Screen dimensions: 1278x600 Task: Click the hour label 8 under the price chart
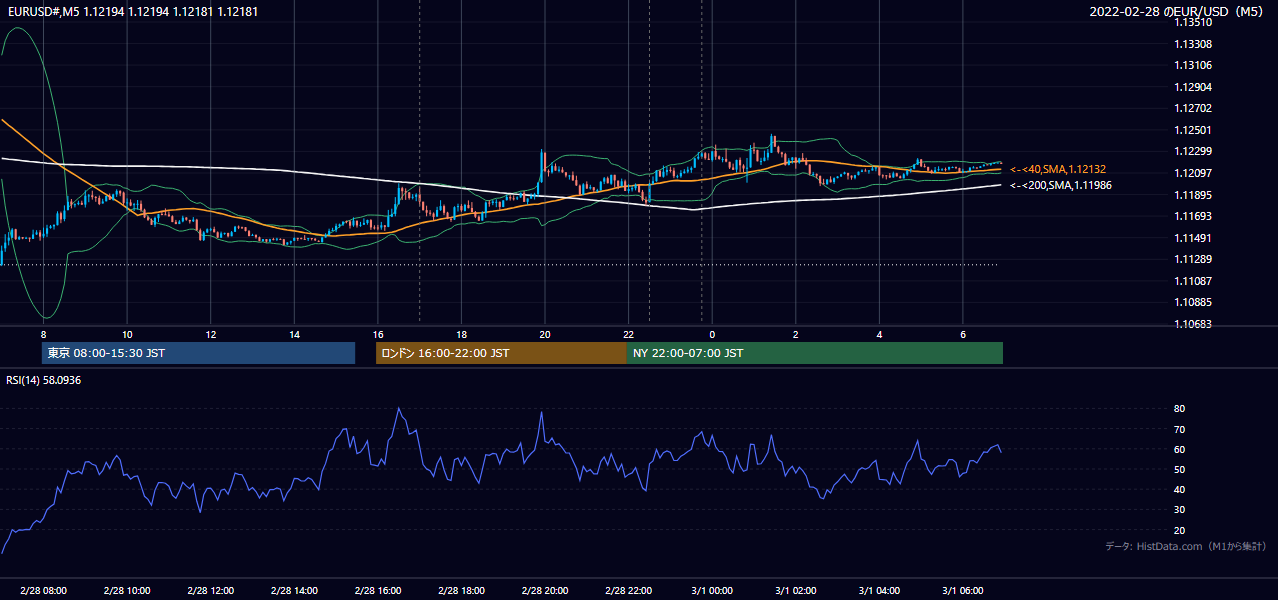[43, 334]
